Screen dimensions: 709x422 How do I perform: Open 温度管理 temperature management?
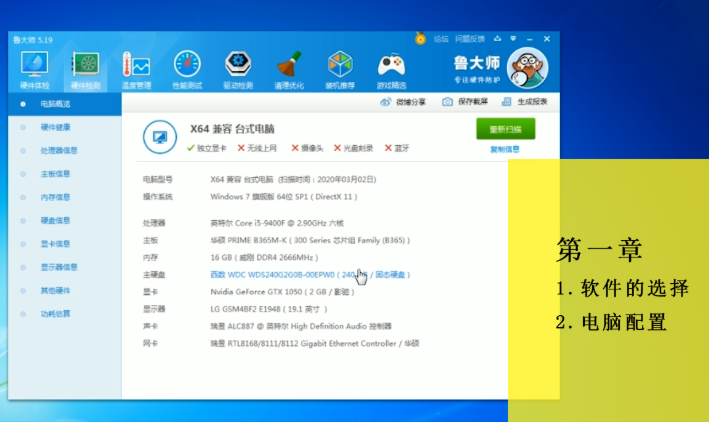pyautogui.click(x=136, y=69)
